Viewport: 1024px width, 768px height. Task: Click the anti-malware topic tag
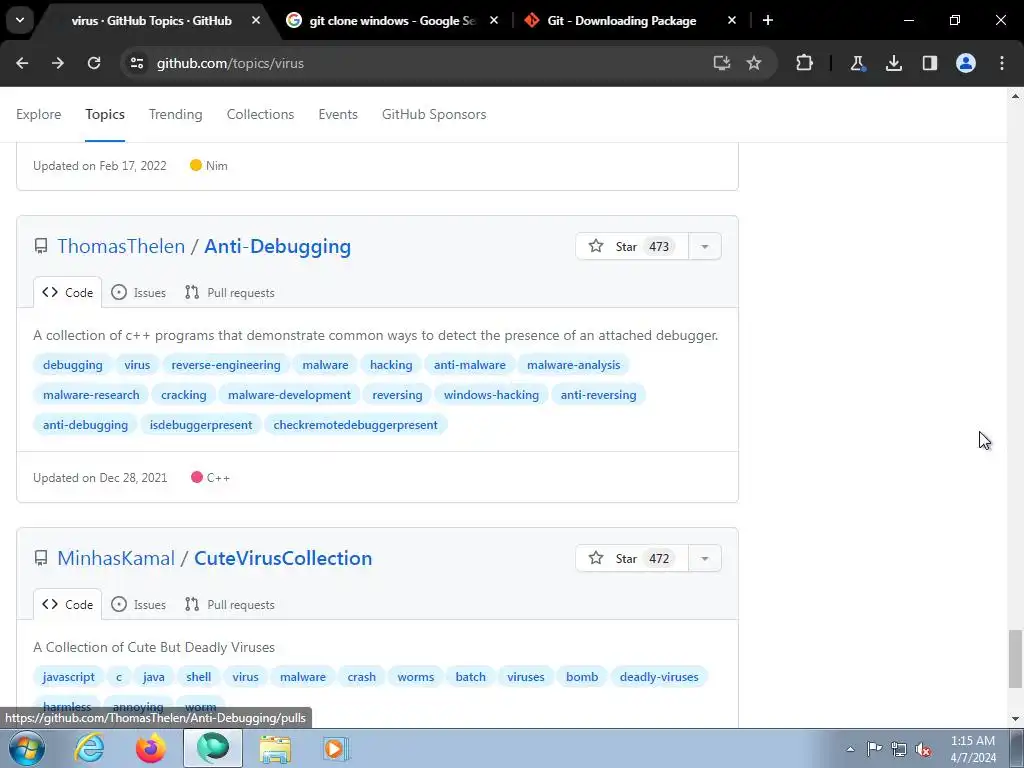(470, 365)
